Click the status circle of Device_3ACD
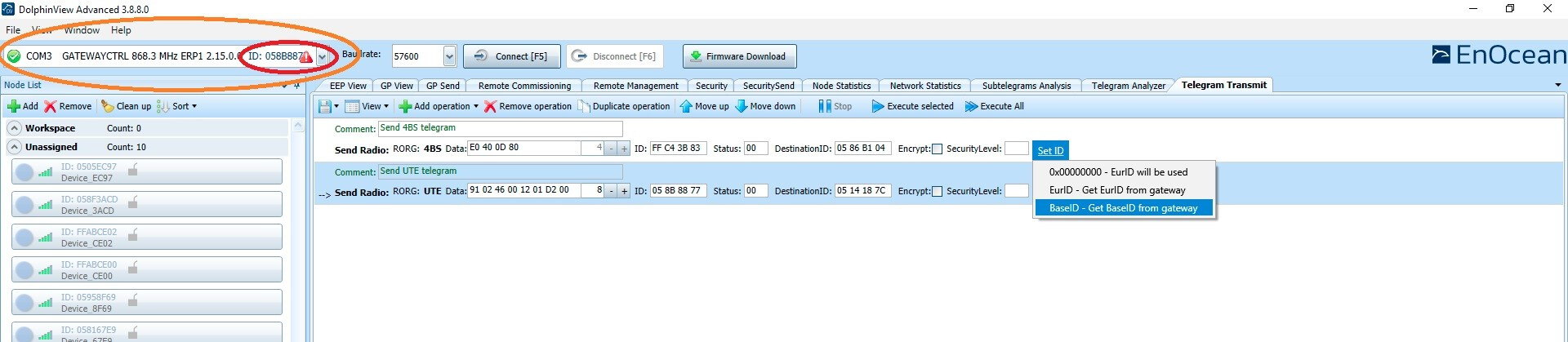The width and height of the screenshot is (1568, 342). click(24, 205)
